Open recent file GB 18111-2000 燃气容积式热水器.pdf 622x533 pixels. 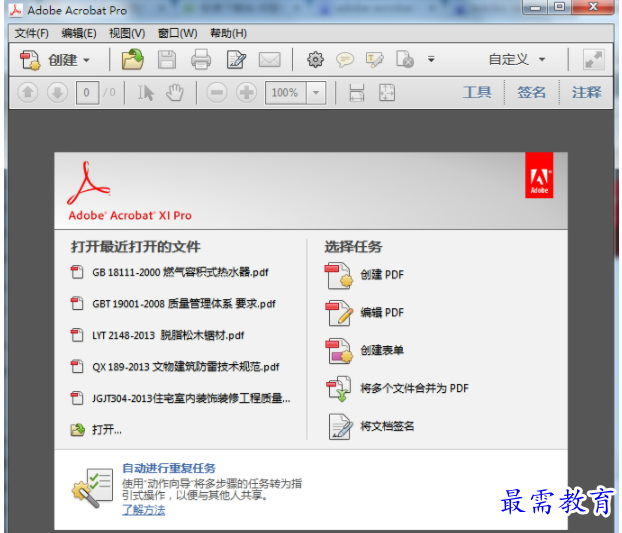pyautogui.click(x=180, y=272)
